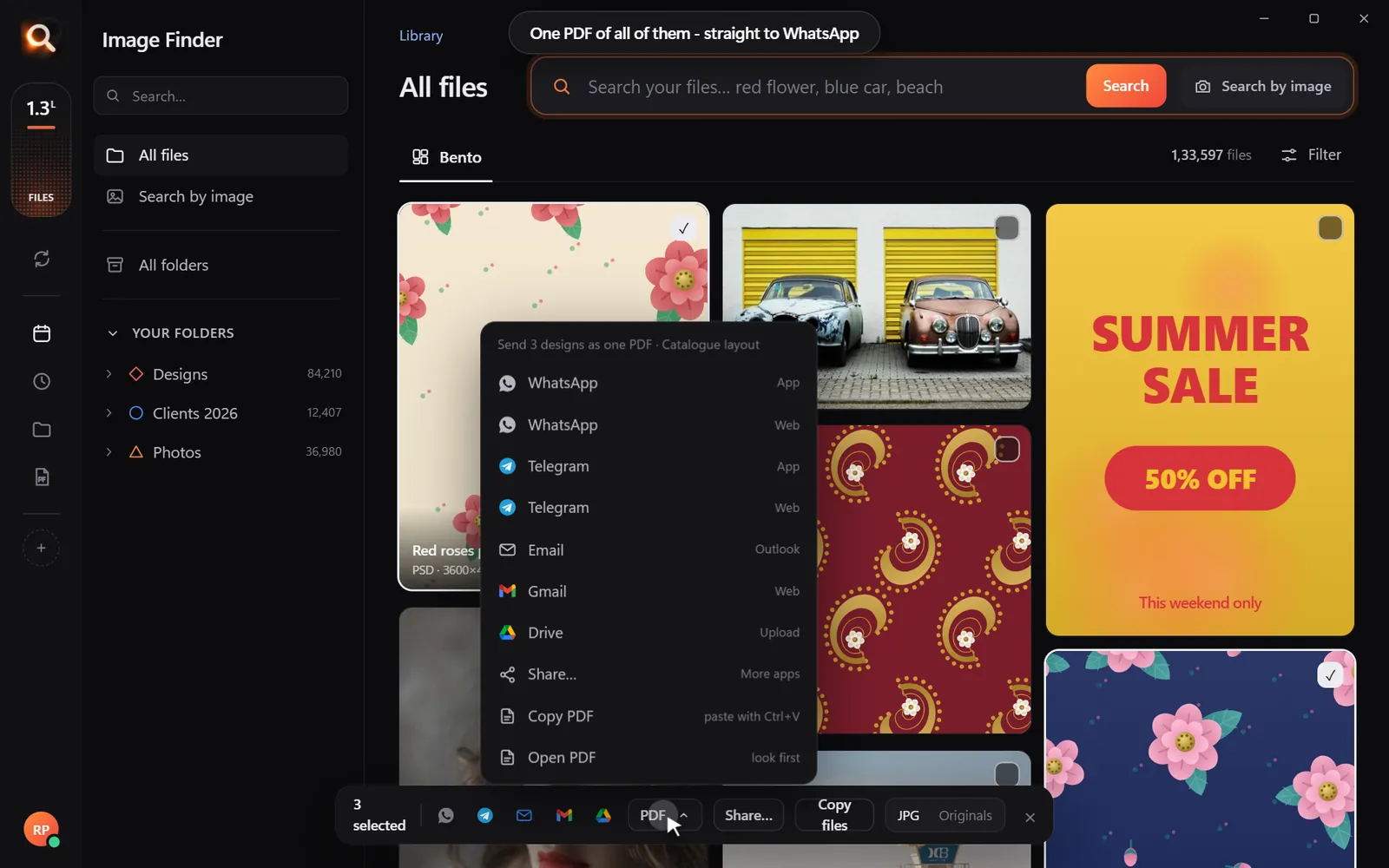This screenshot has height=868, width=1389.
Task: Collapse the YOUR FOLDERS section
Action: pos(112,333)
